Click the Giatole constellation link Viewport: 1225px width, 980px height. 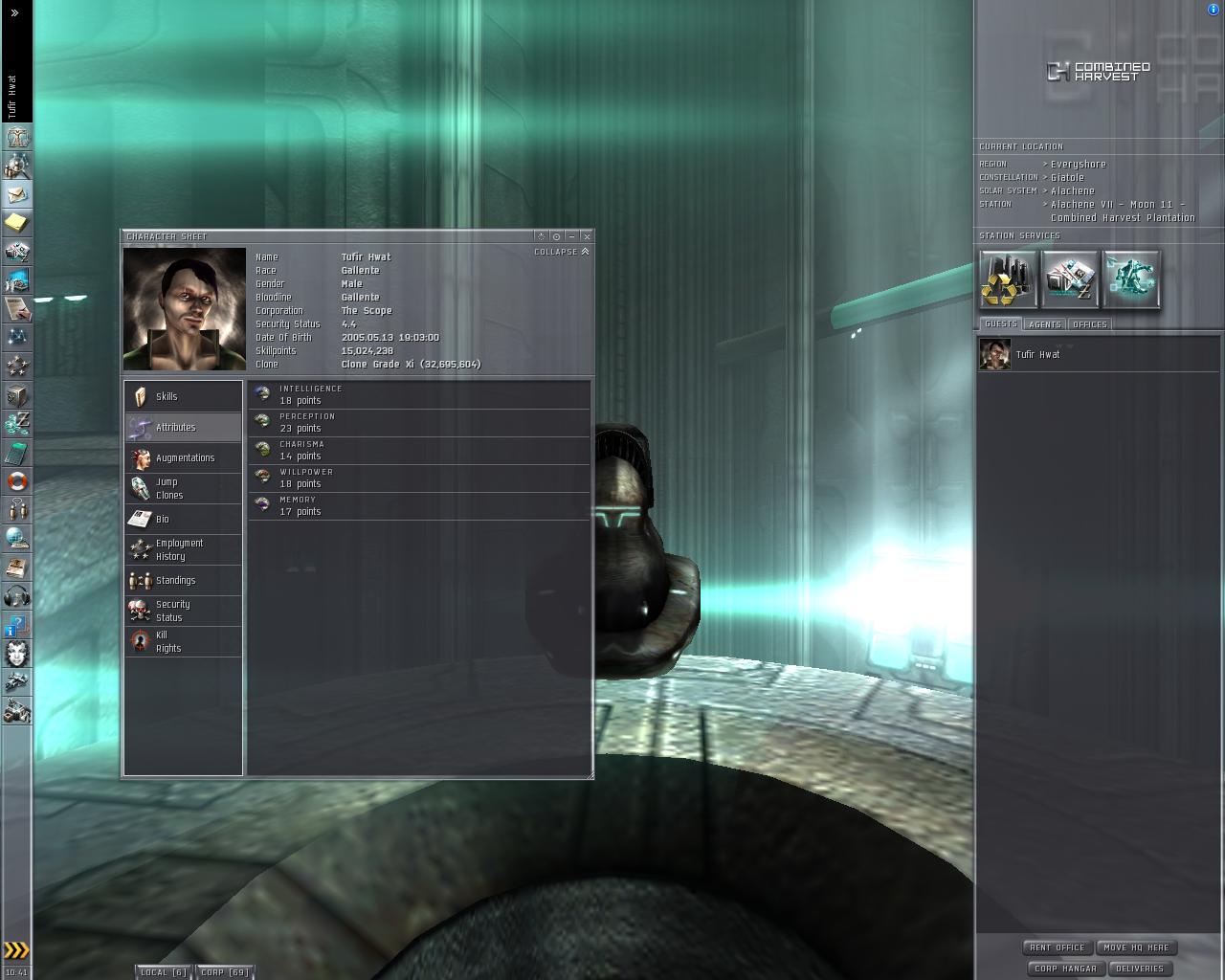(1067, 178)
